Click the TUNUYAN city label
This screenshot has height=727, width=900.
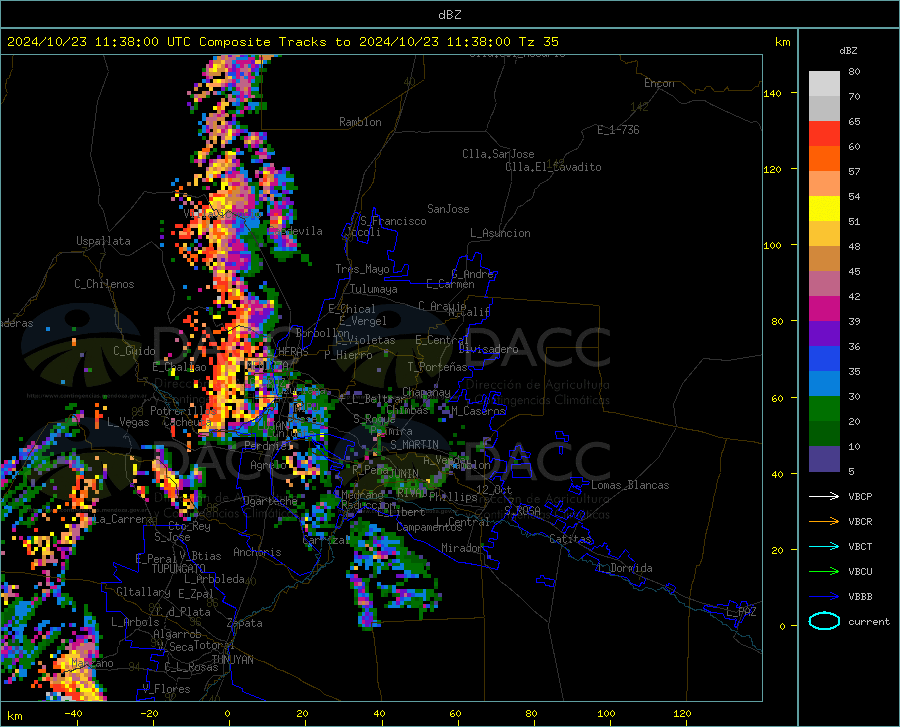(x=232, y=660)
